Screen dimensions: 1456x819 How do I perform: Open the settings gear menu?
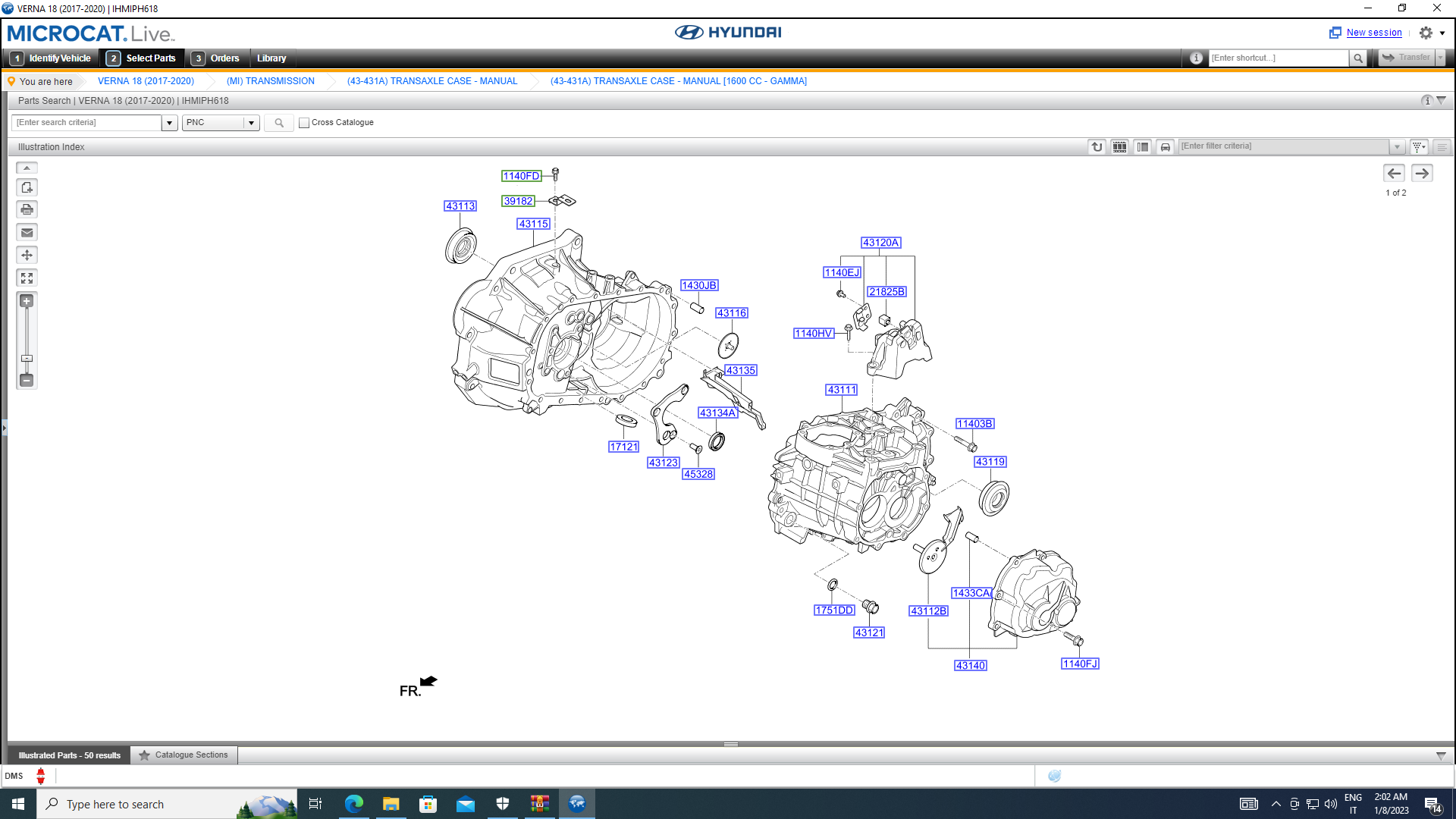tap(1426, 33)
